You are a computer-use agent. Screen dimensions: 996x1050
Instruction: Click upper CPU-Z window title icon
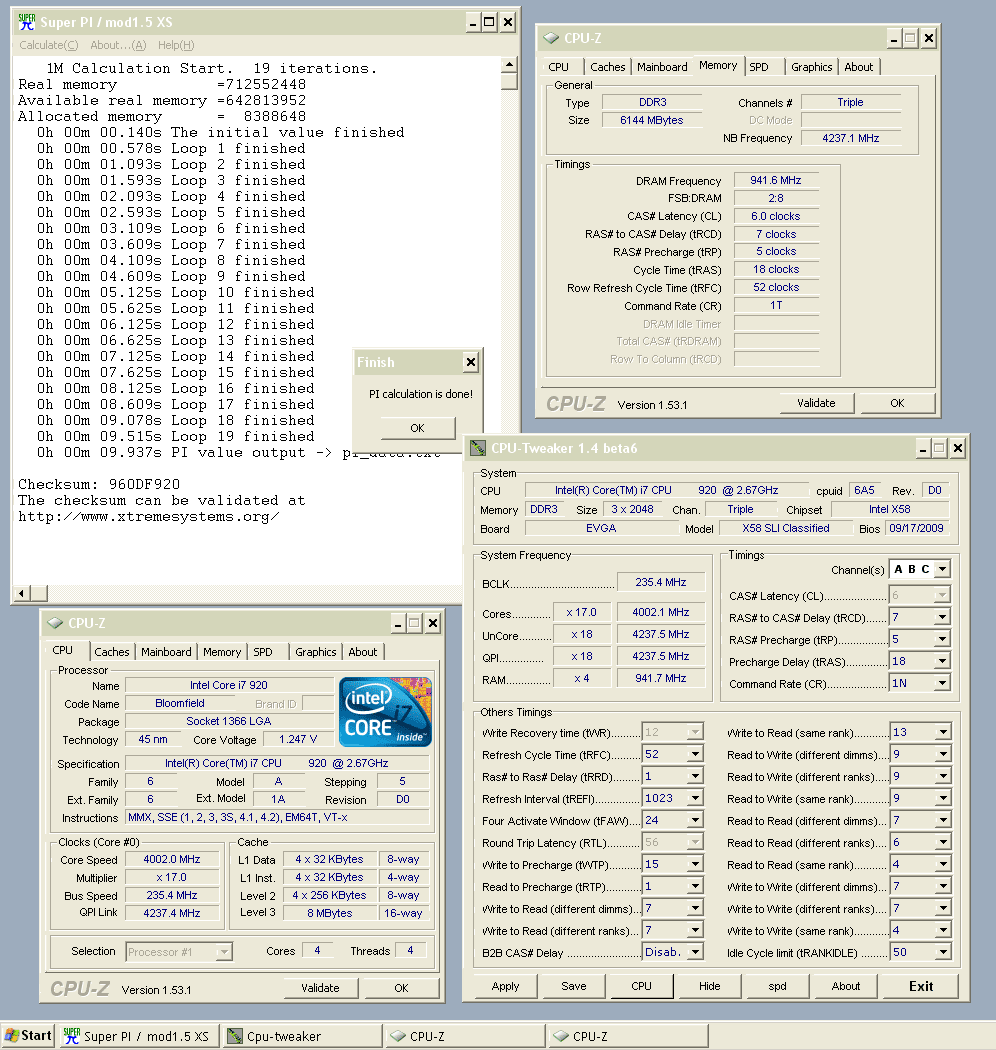(551, 38)
